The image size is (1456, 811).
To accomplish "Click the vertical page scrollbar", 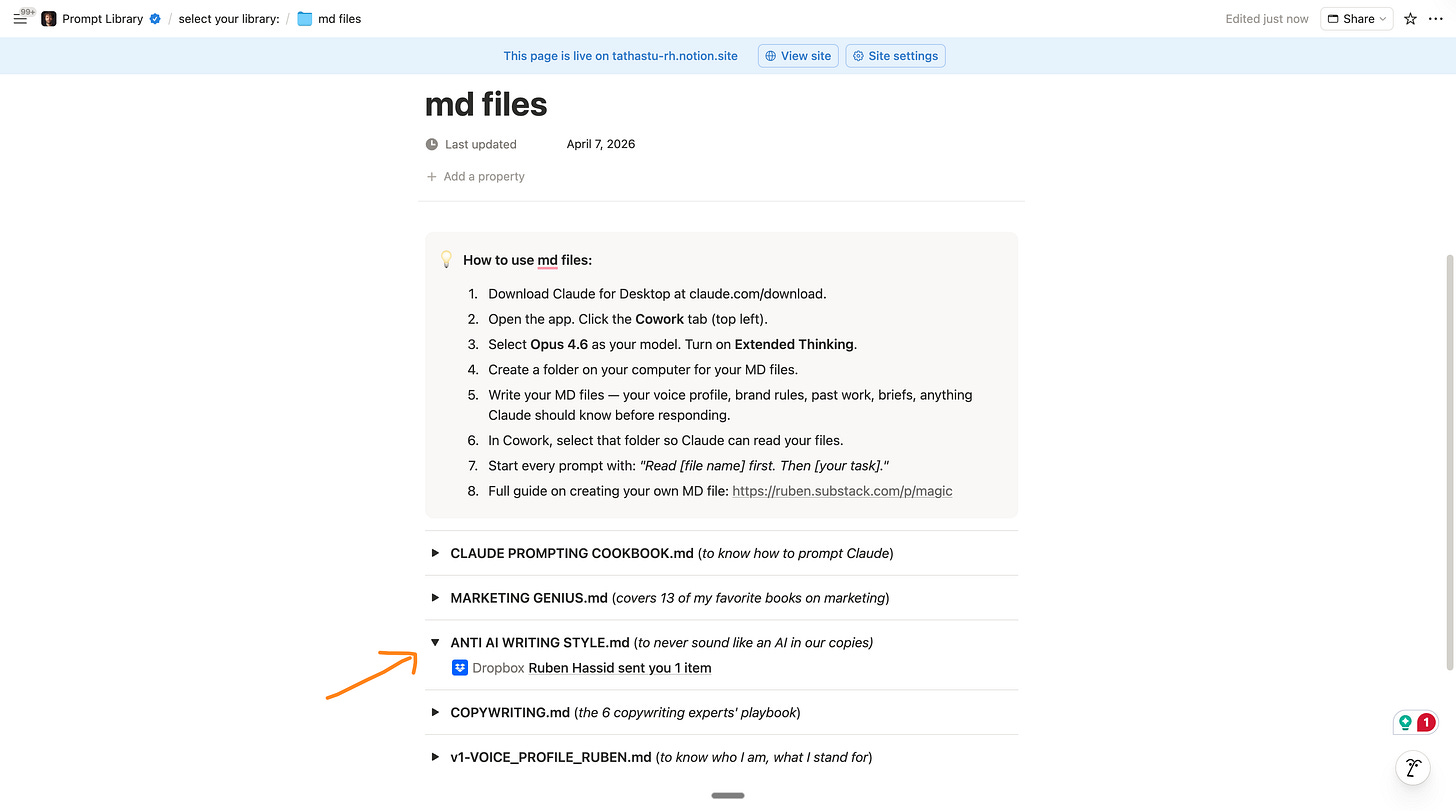I will point(1450,460).
